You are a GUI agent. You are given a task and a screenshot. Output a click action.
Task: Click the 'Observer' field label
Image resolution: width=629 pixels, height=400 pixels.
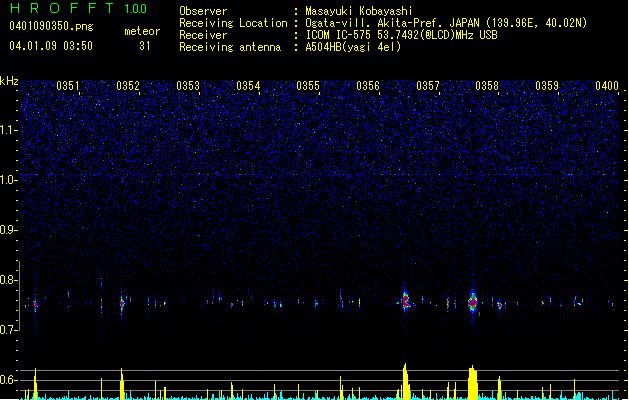203,11
